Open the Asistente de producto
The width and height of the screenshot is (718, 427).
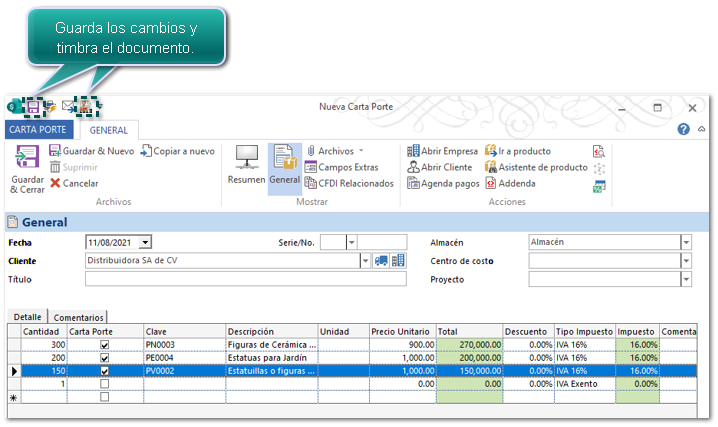pyautogui.click(x=535, y=167)
